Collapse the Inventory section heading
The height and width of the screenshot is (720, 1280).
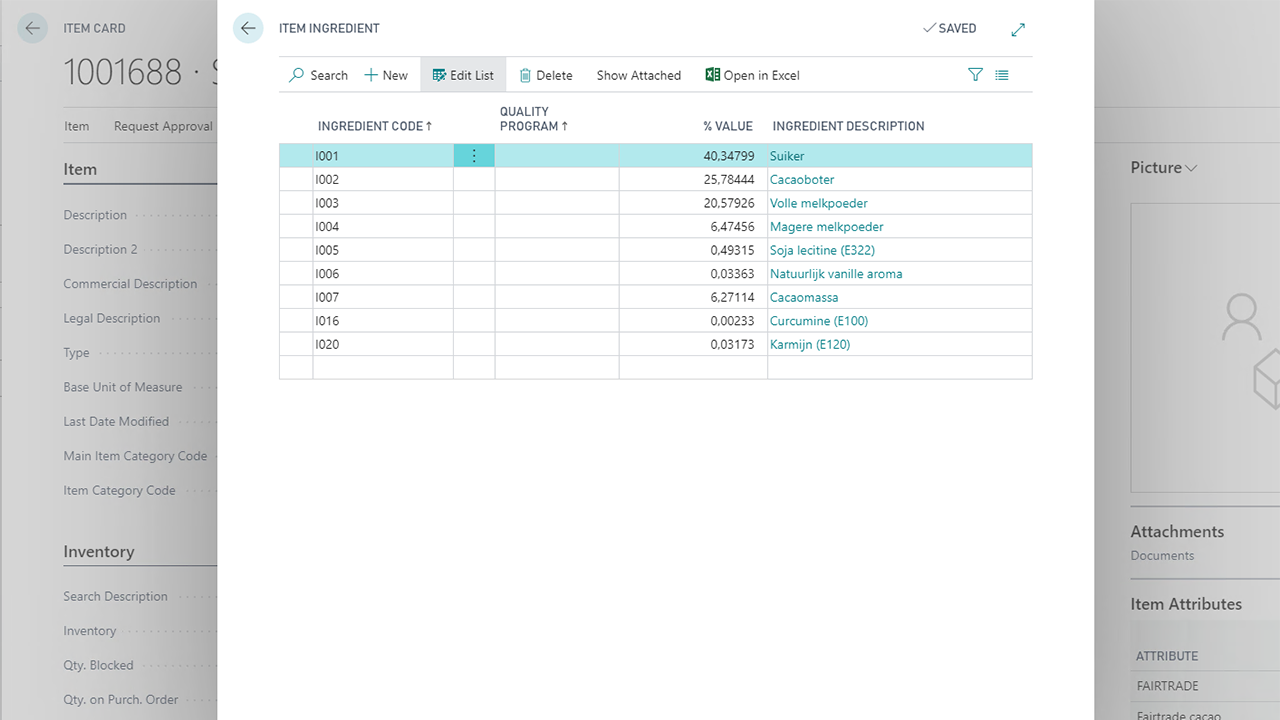98,551
